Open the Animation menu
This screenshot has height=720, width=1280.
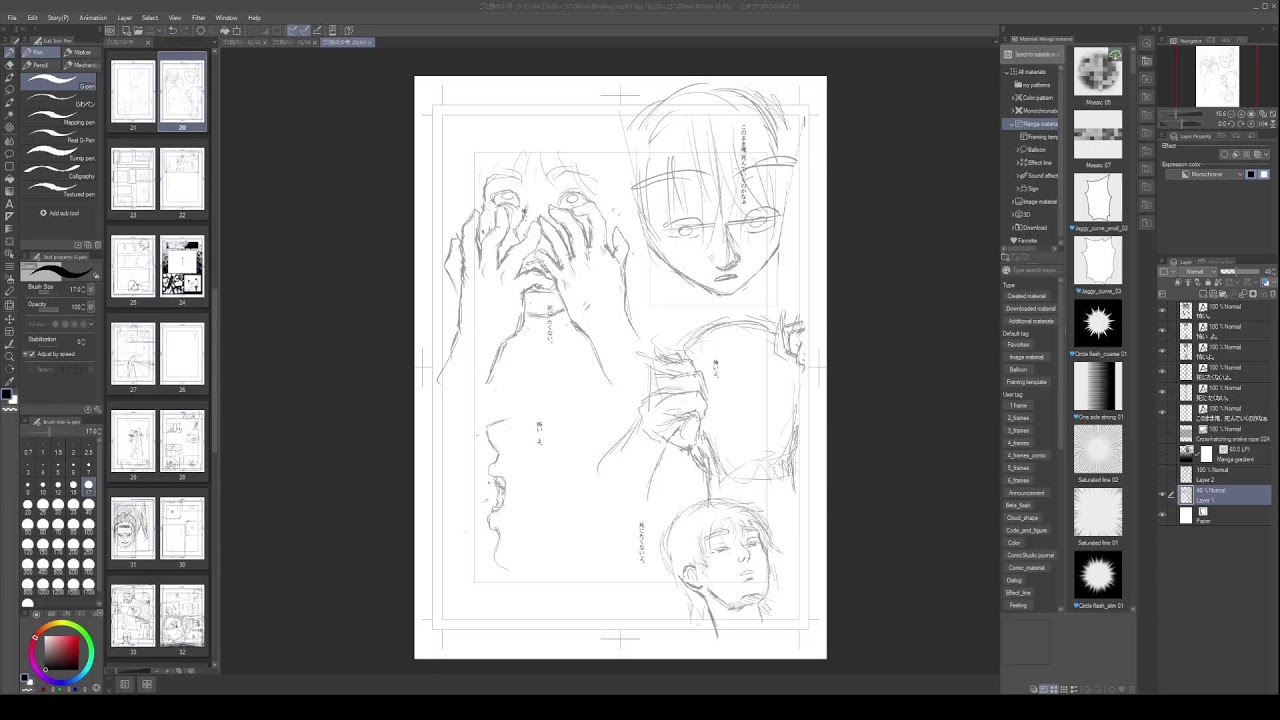tap(93, 18)
